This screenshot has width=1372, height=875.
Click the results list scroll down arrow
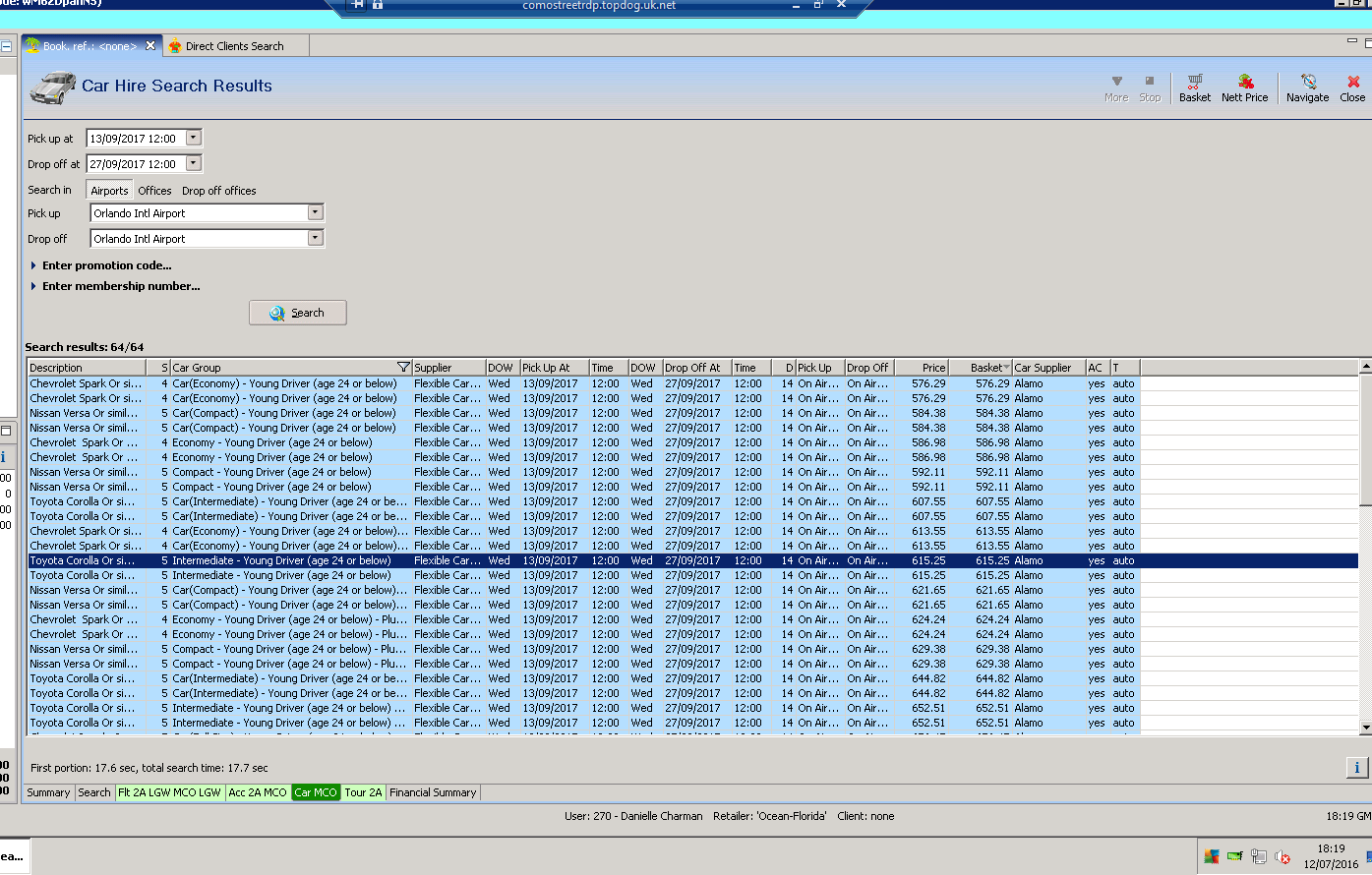(x=1365, y=728)
